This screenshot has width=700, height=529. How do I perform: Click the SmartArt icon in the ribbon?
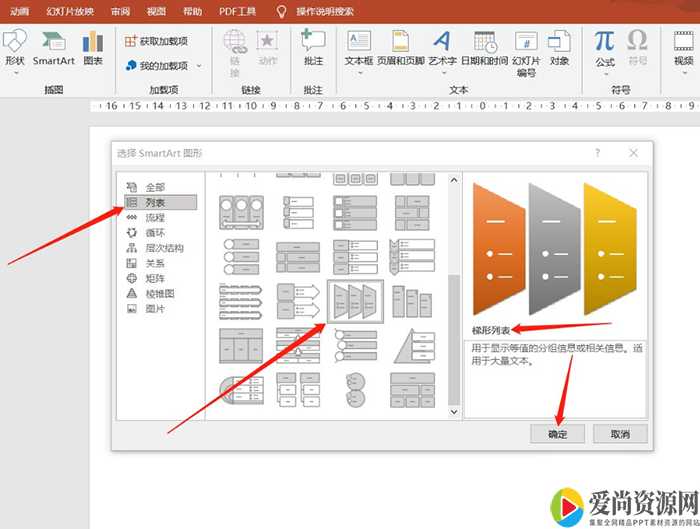(x=53, y=47)
